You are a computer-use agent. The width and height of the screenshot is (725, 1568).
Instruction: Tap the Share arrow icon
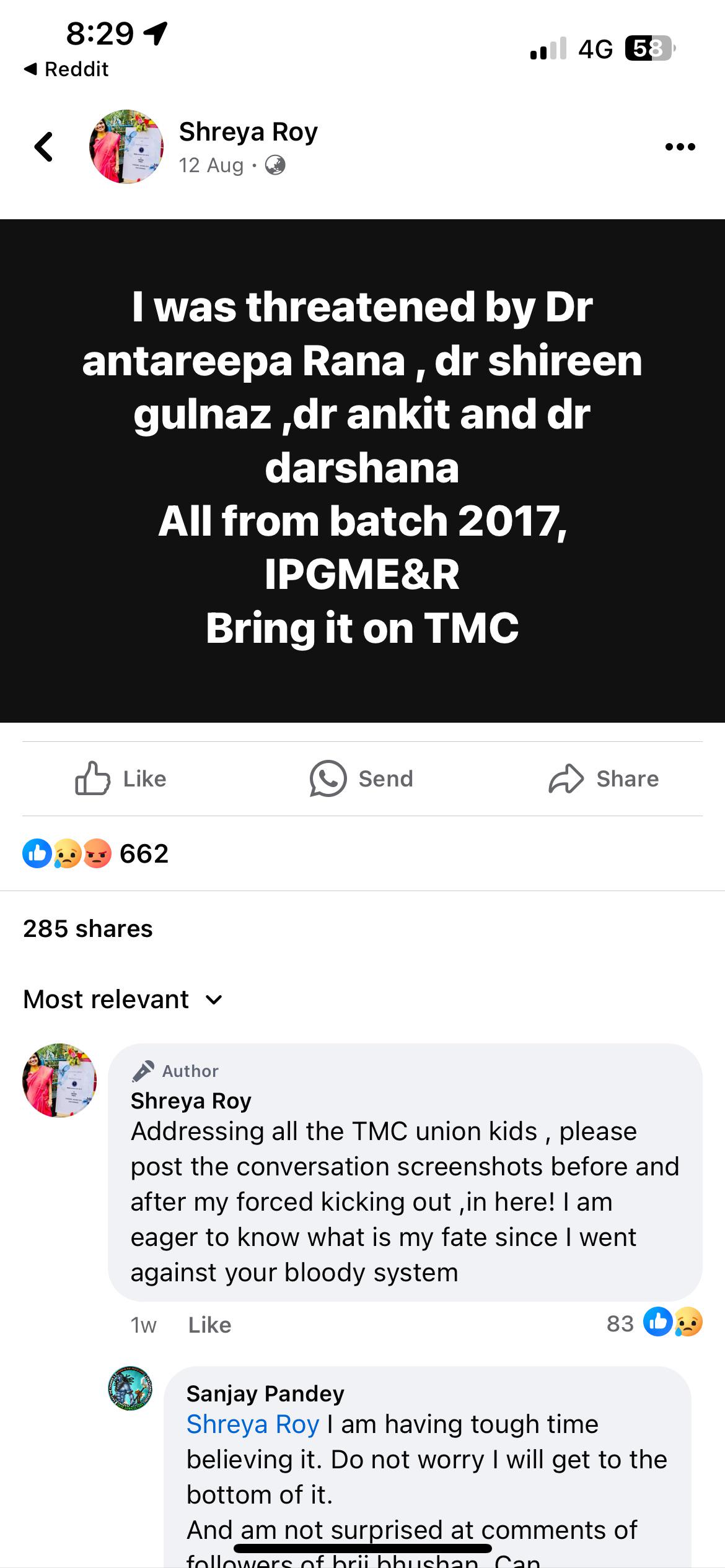click(566, 778)
